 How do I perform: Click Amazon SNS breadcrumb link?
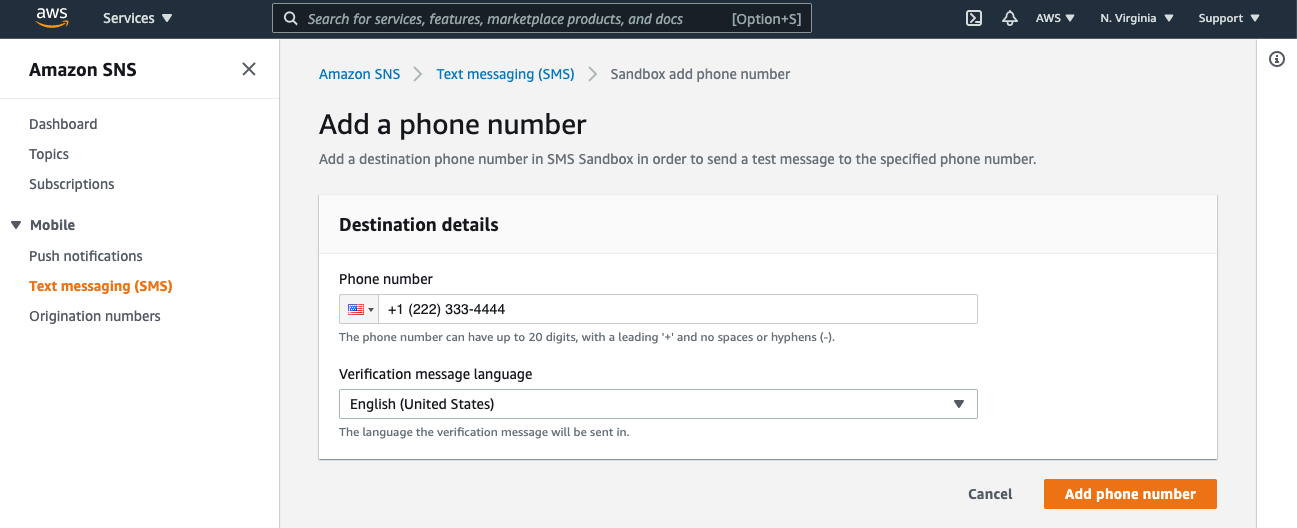click(359, 74)
